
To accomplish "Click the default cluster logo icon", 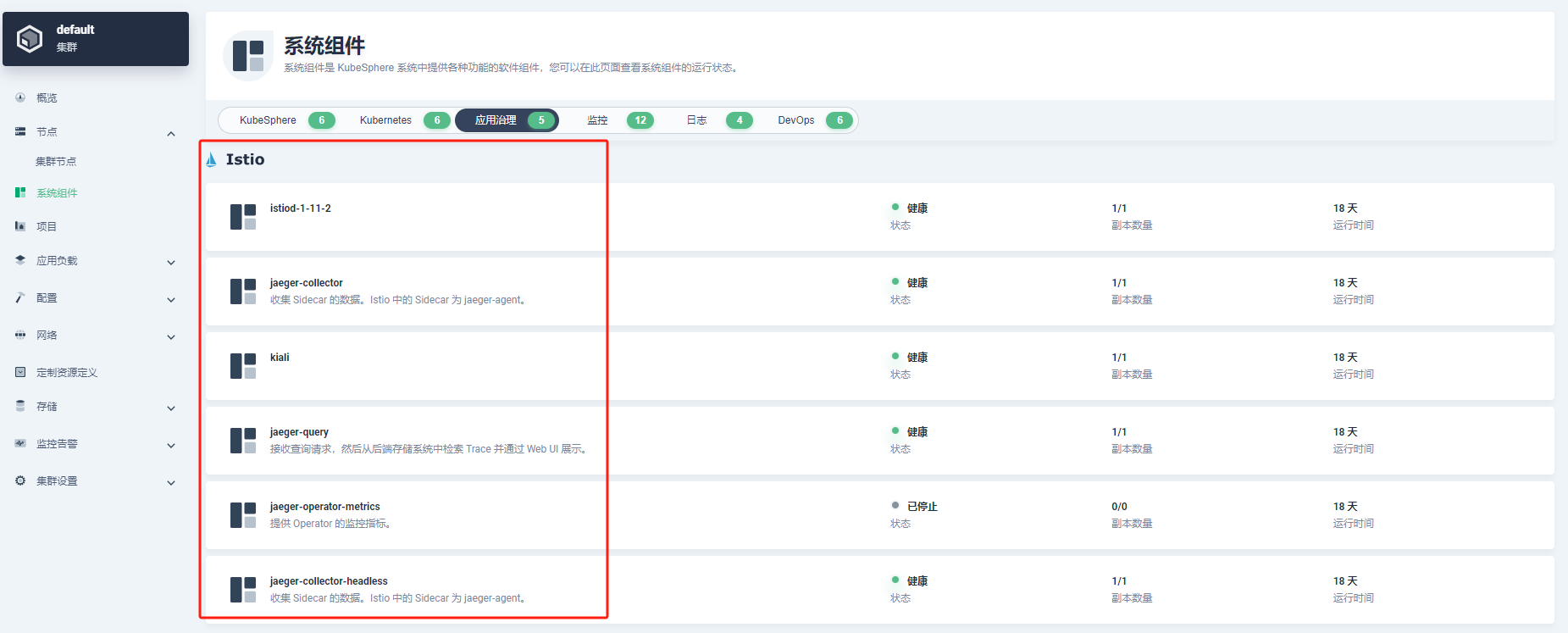I will [x=30, y=39].
